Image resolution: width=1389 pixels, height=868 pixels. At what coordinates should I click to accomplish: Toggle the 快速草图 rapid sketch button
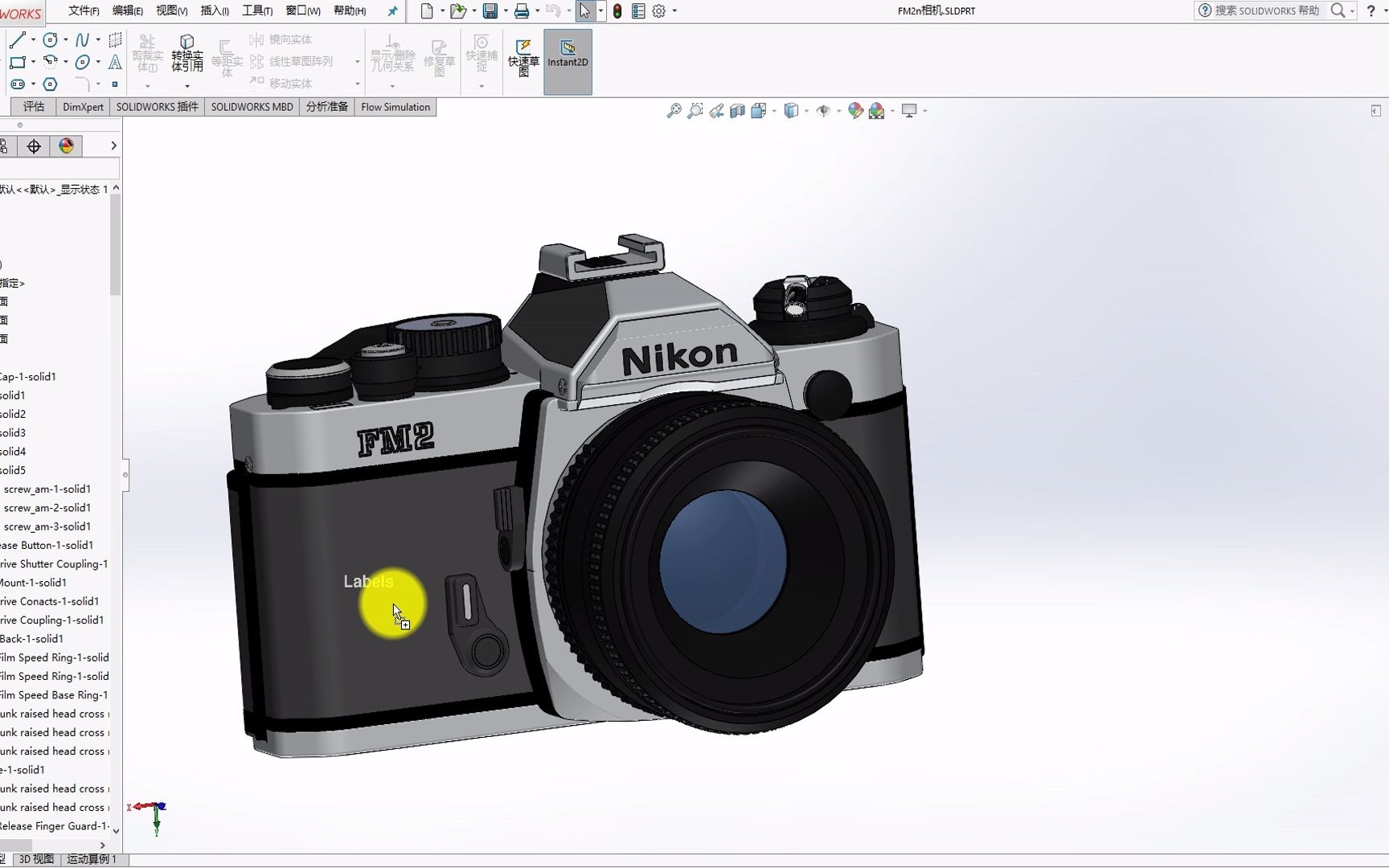[523, 58]
